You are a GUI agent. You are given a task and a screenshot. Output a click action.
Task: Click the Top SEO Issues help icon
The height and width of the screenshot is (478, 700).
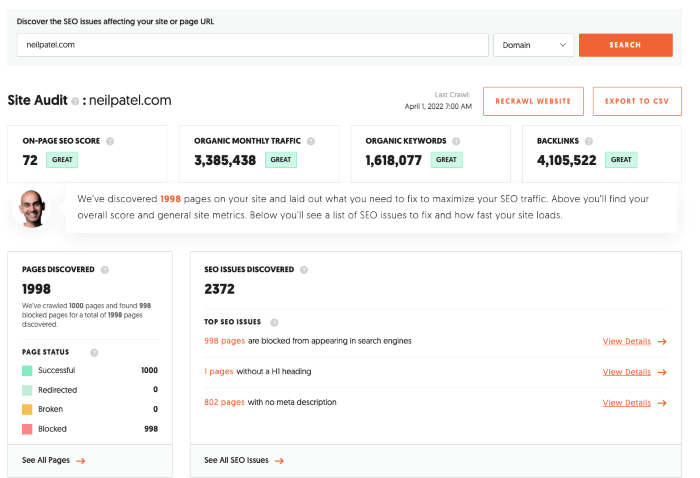point(274,322)
